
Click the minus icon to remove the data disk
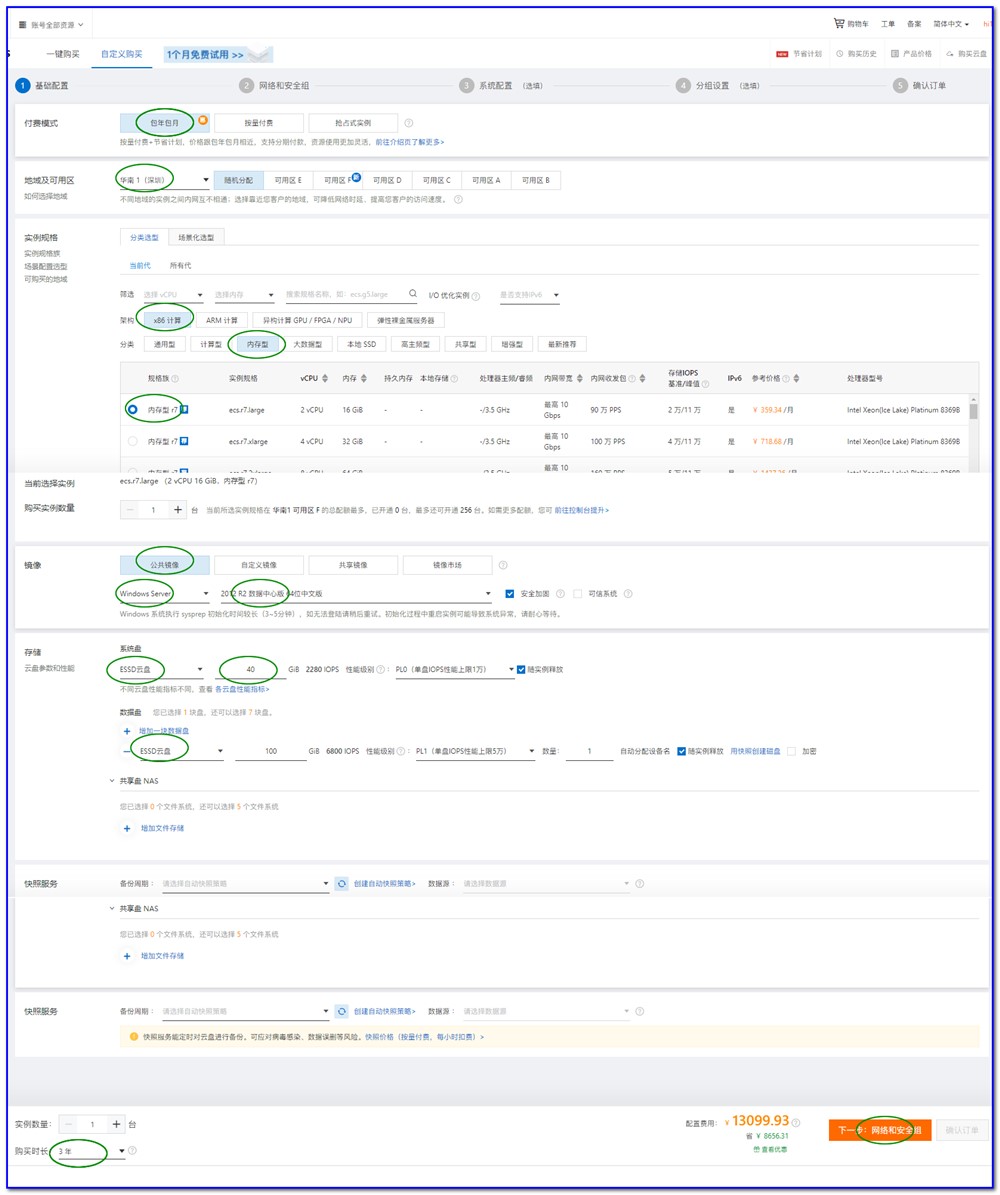(x=127, y=751)
